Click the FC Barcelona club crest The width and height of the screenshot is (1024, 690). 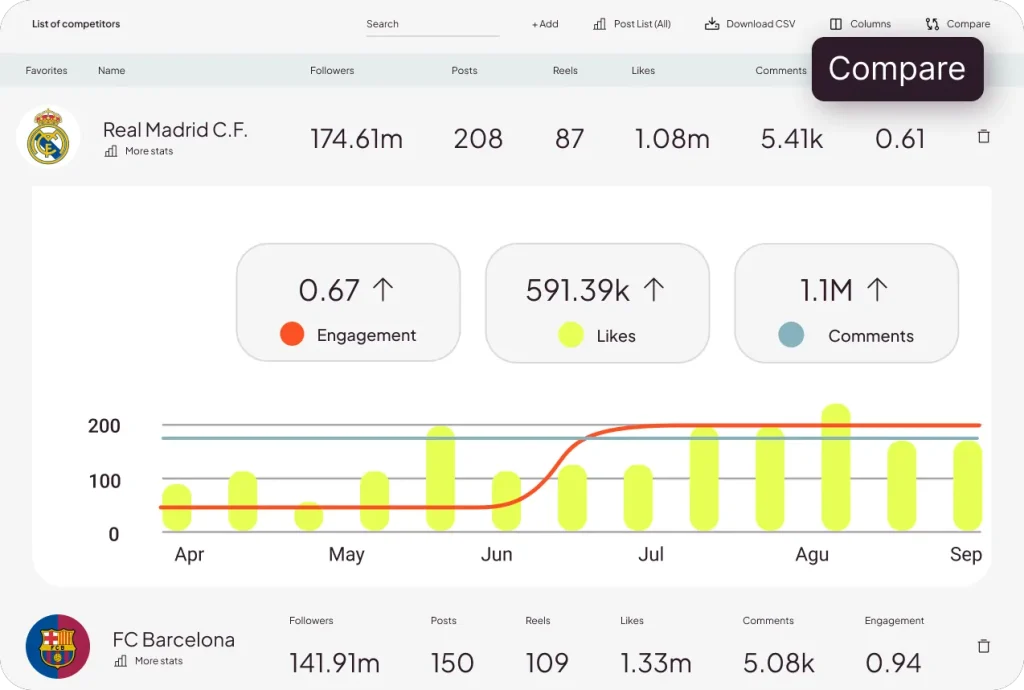57,647
